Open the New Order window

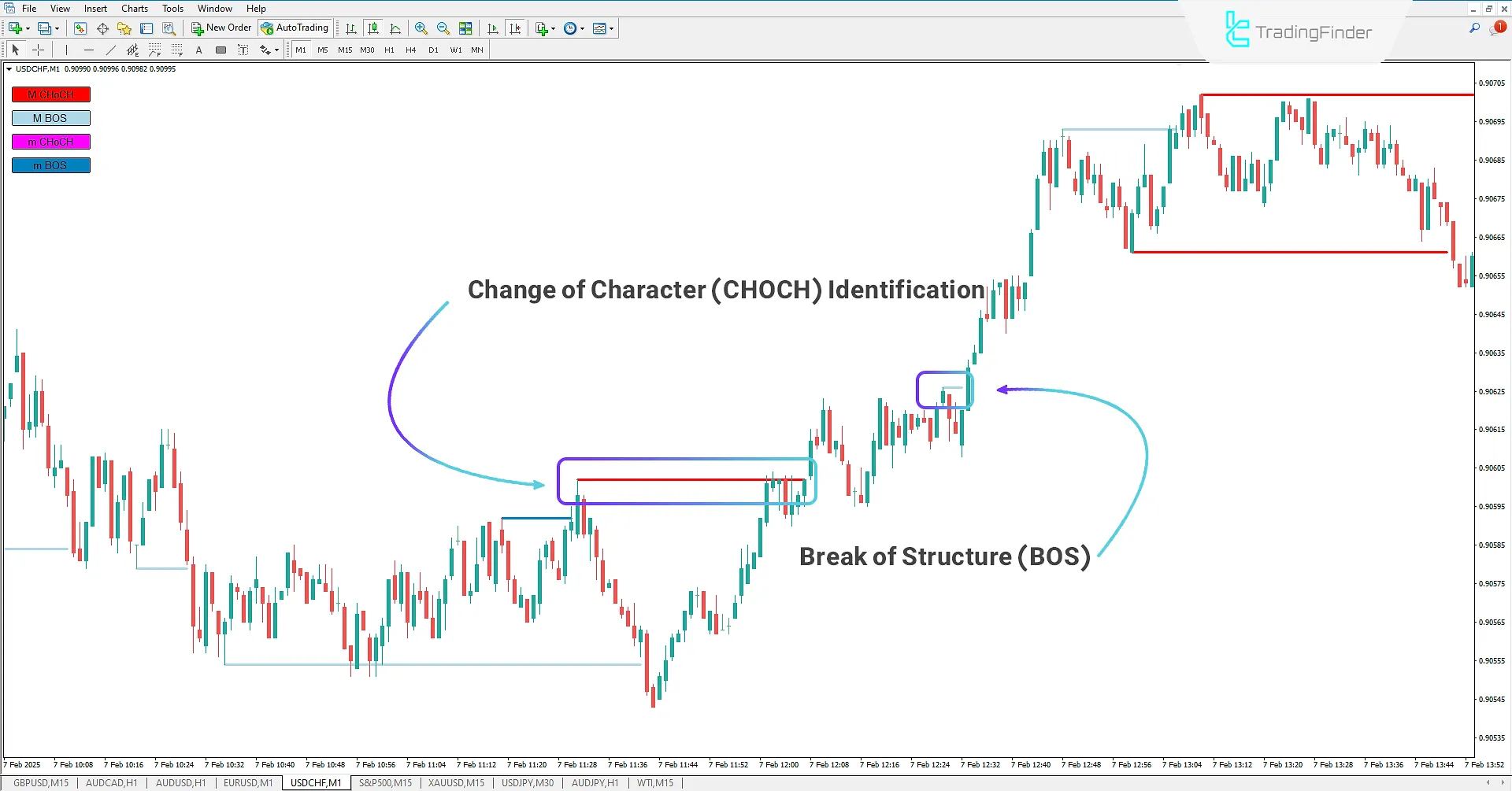click(x=222, y=28)
